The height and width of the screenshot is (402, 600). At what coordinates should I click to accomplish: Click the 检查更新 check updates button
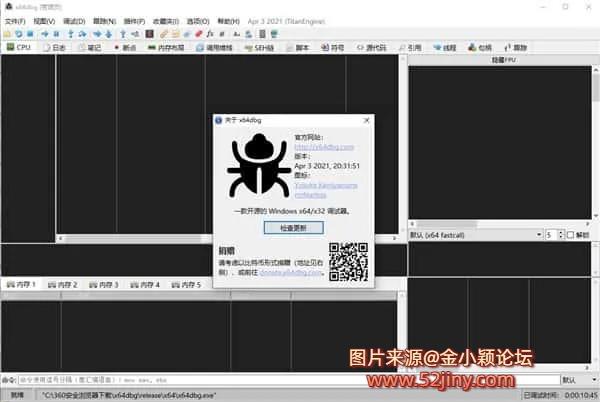pos(293,228)
